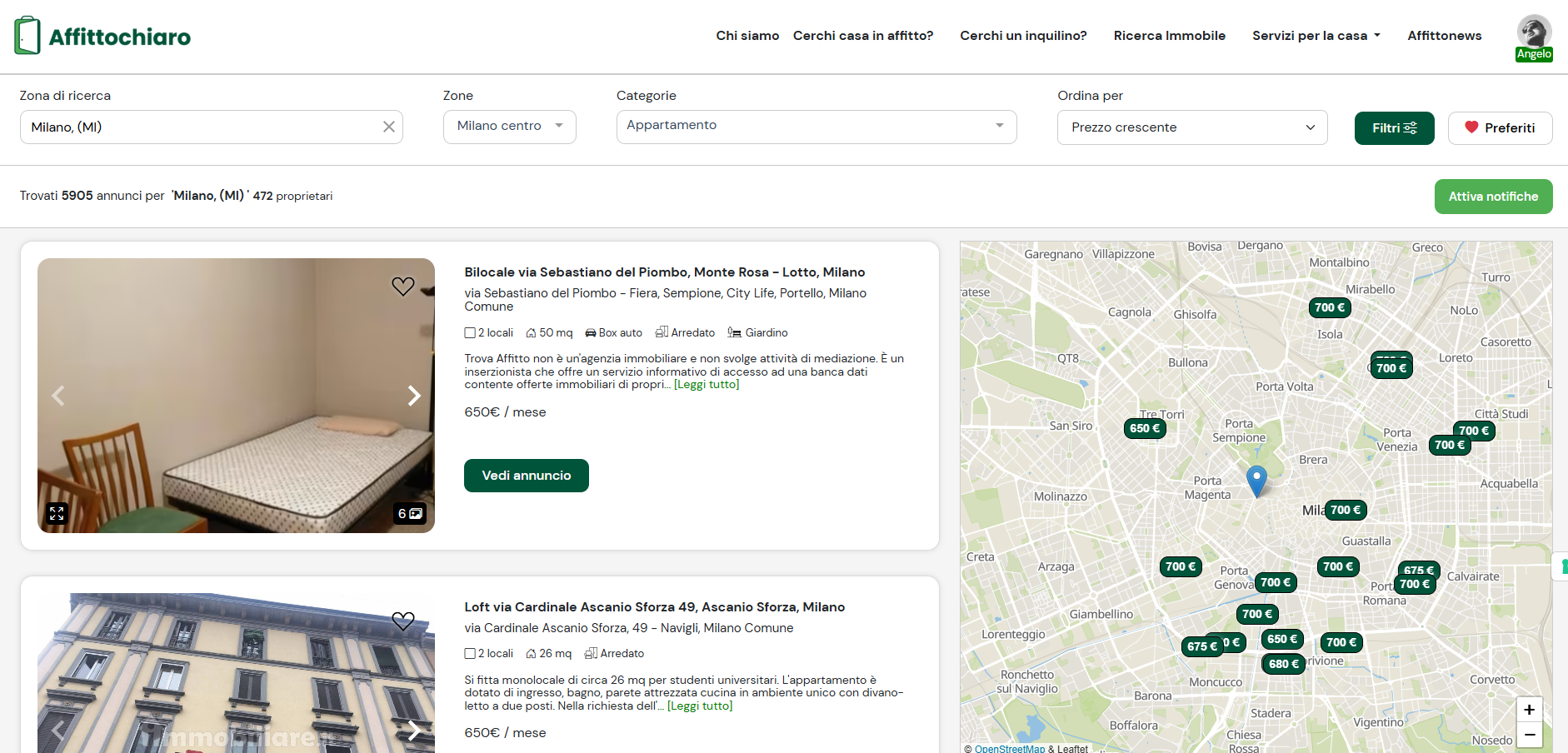
Task: Click the blue location pin on map
Action: click(x=1256, y=480)
